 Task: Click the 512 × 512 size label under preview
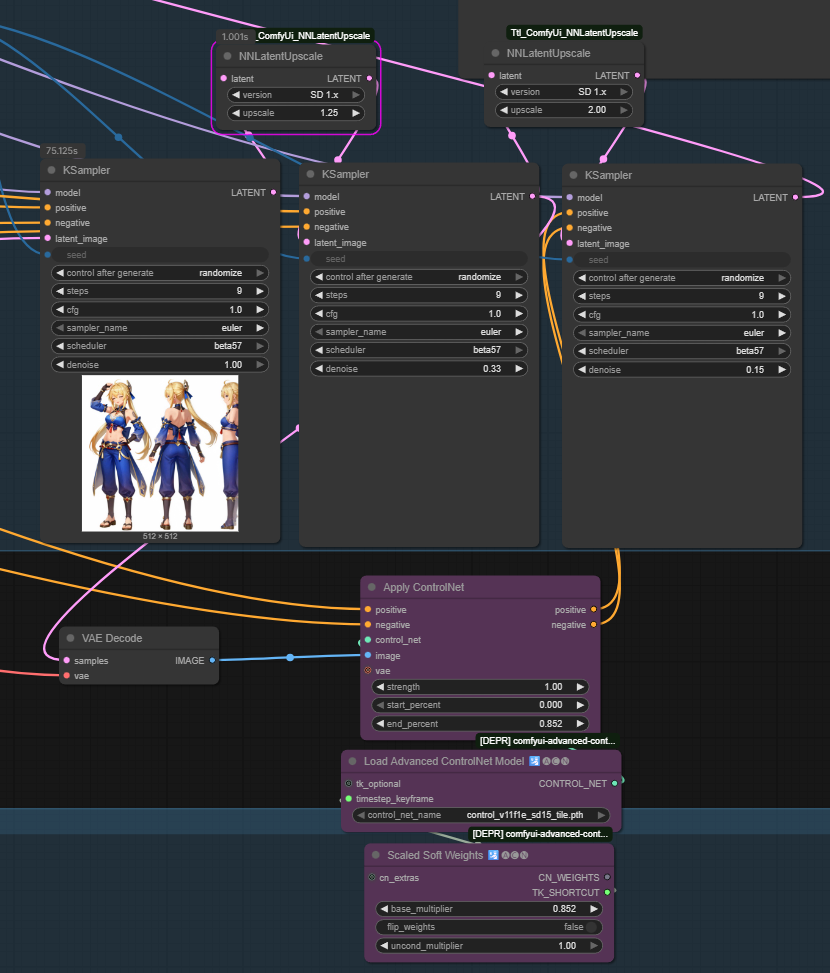click(160, 536)
